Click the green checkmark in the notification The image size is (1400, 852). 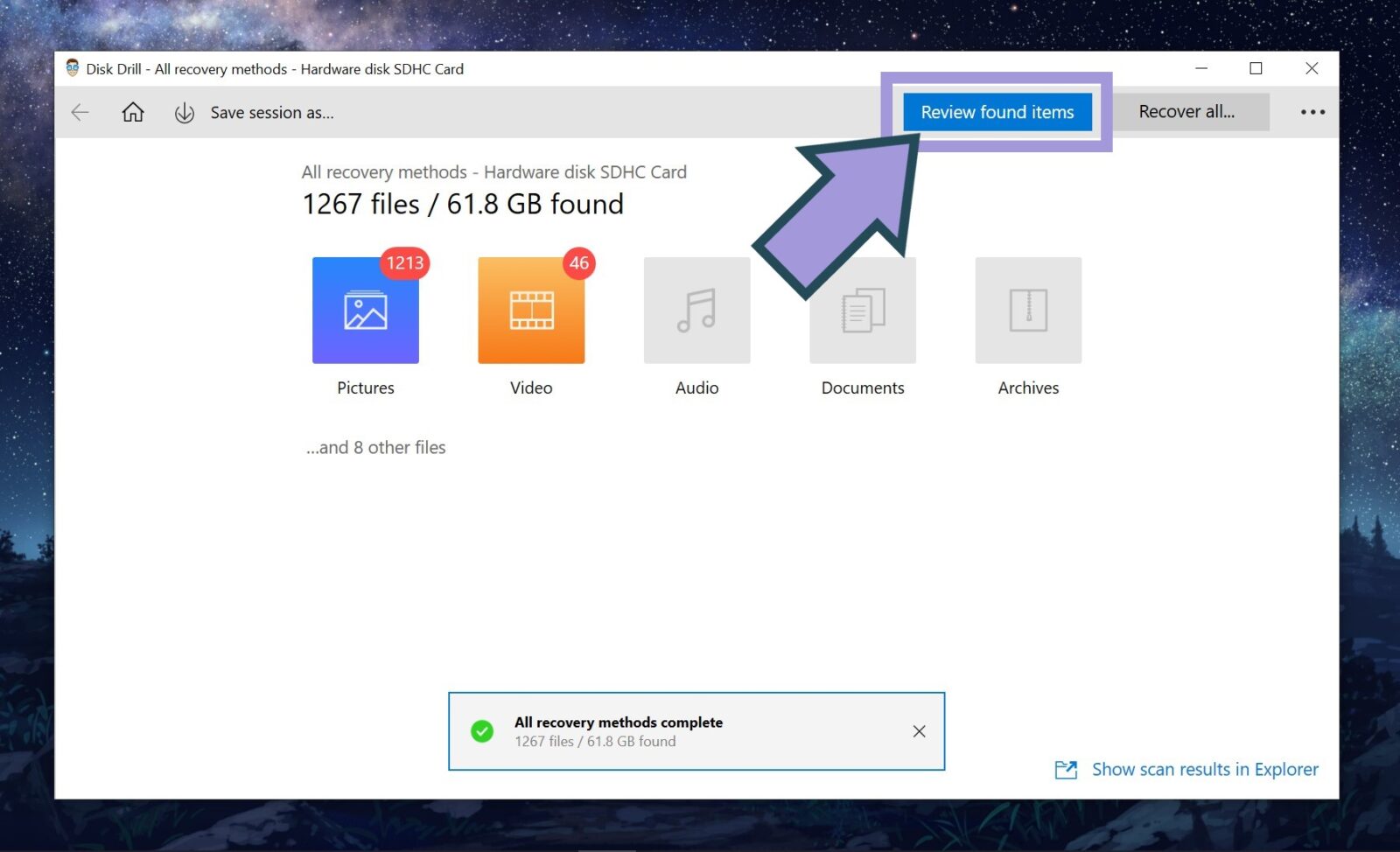[481, 731]
